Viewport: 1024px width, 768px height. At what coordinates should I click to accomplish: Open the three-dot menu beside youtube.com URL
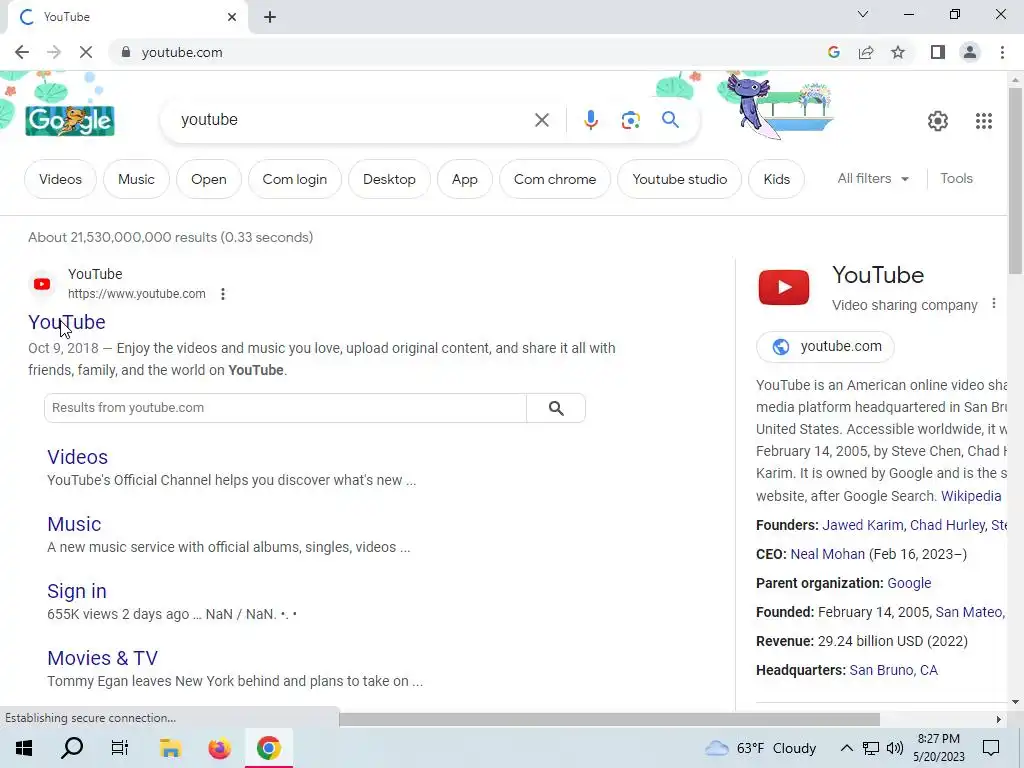click(x=223, y=294)
